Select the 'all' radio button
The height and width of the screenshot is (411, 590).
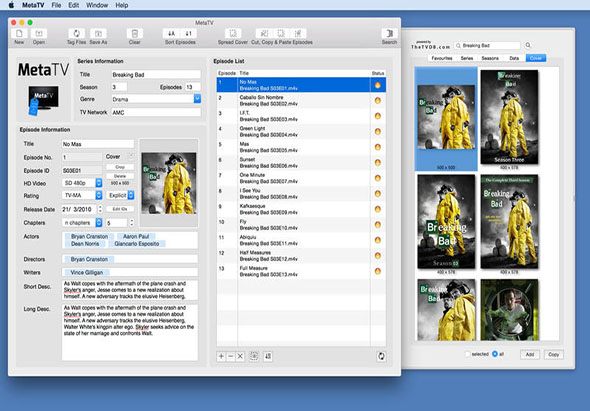click(x=495, y=354)
